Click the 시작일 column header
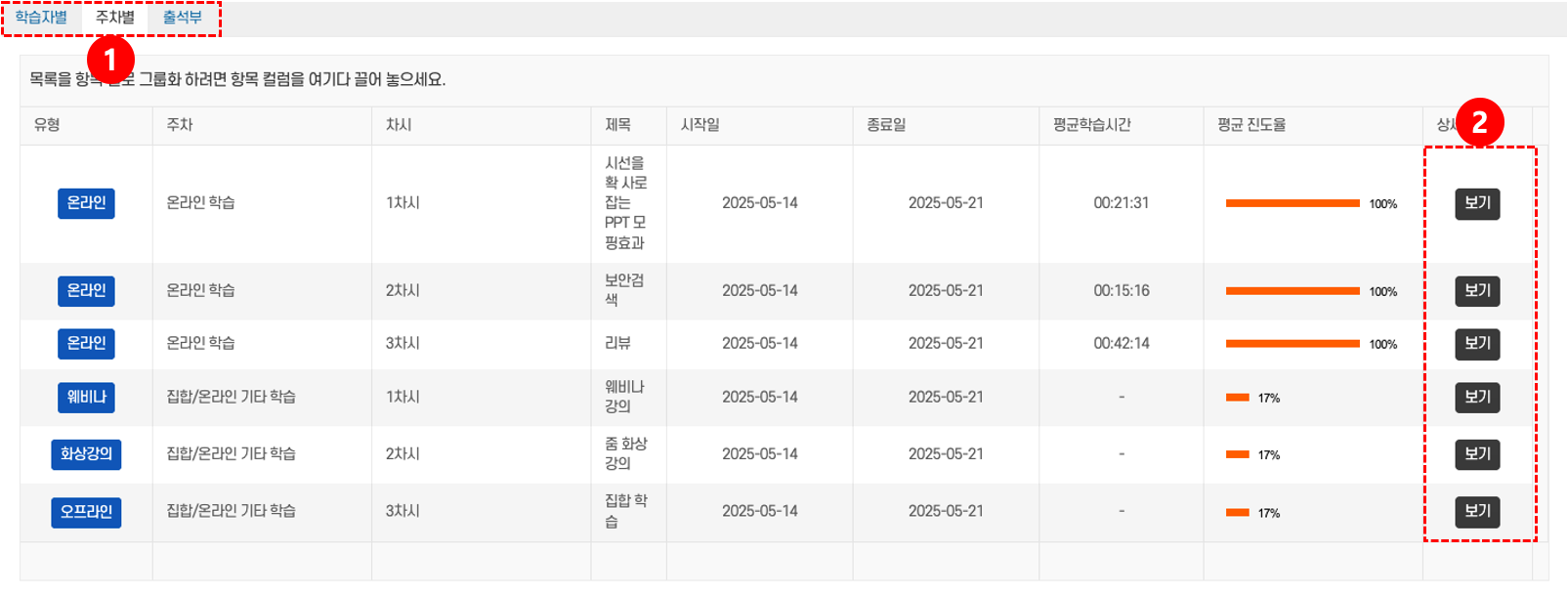 point(699,125)
